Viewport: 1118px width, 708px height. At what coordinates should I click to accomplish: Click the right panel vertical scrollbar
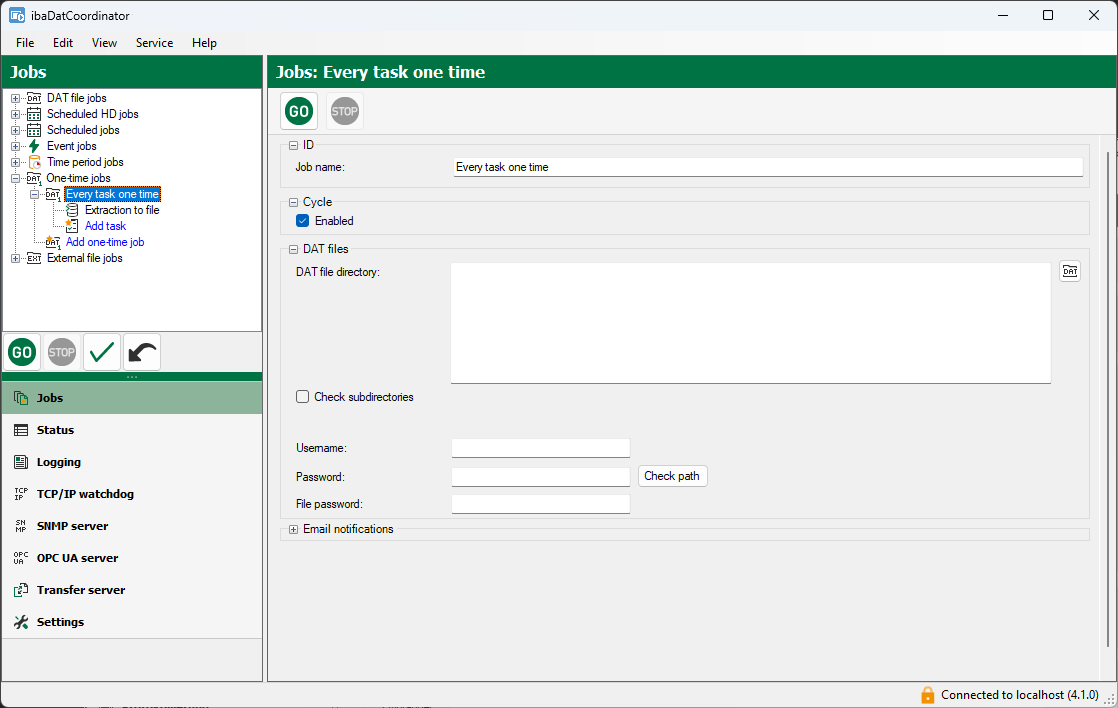click(1107, 399)
